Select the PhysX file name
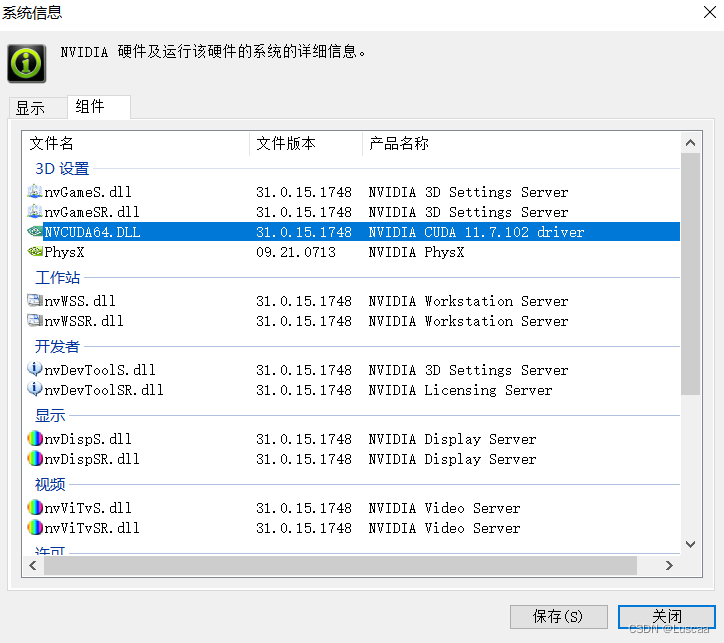Image resolution: width=724 pixels, height=643 pixels. 64,252
